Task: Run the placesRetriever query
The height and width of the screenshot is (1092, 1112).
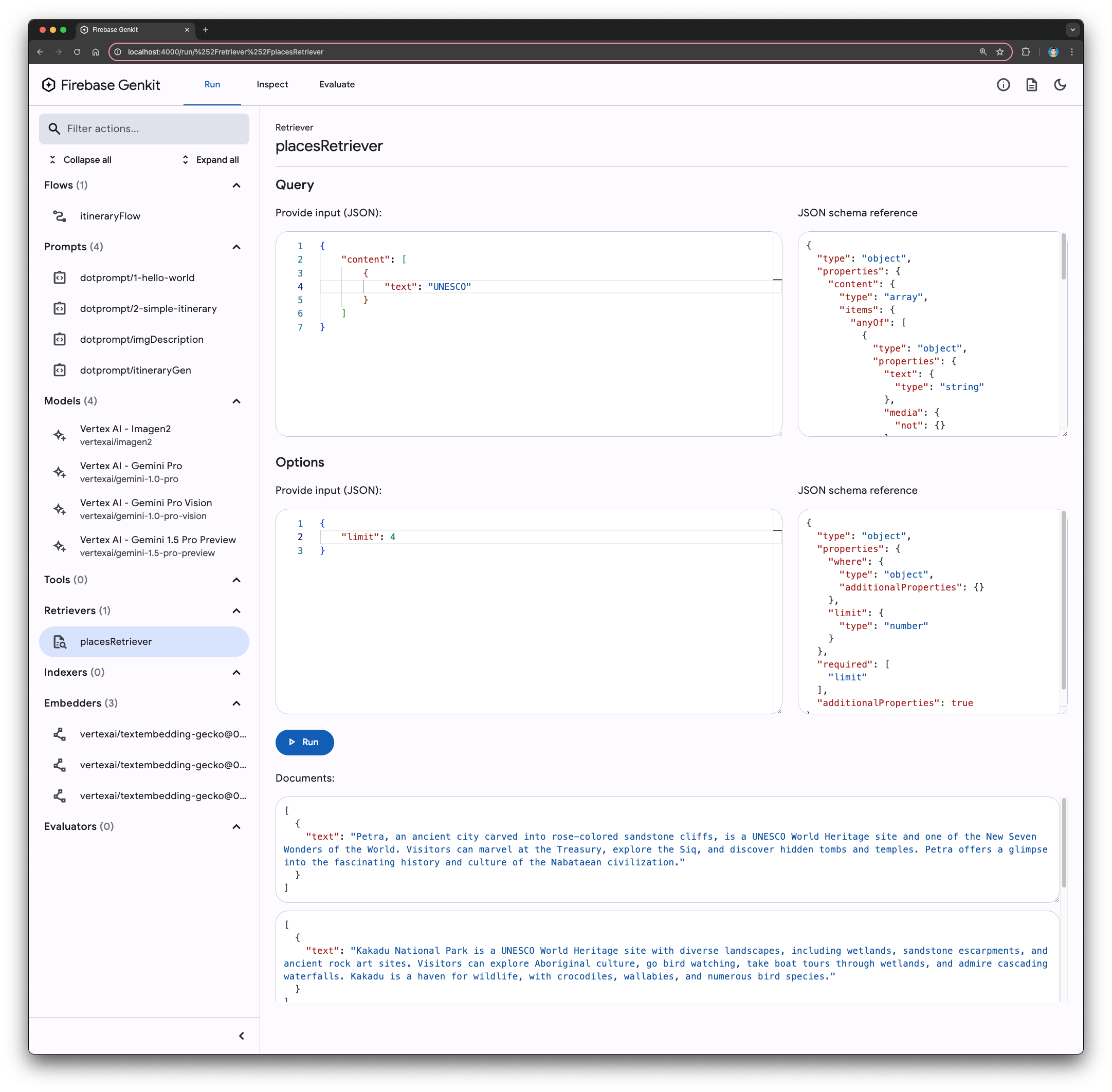Action: 304,742
